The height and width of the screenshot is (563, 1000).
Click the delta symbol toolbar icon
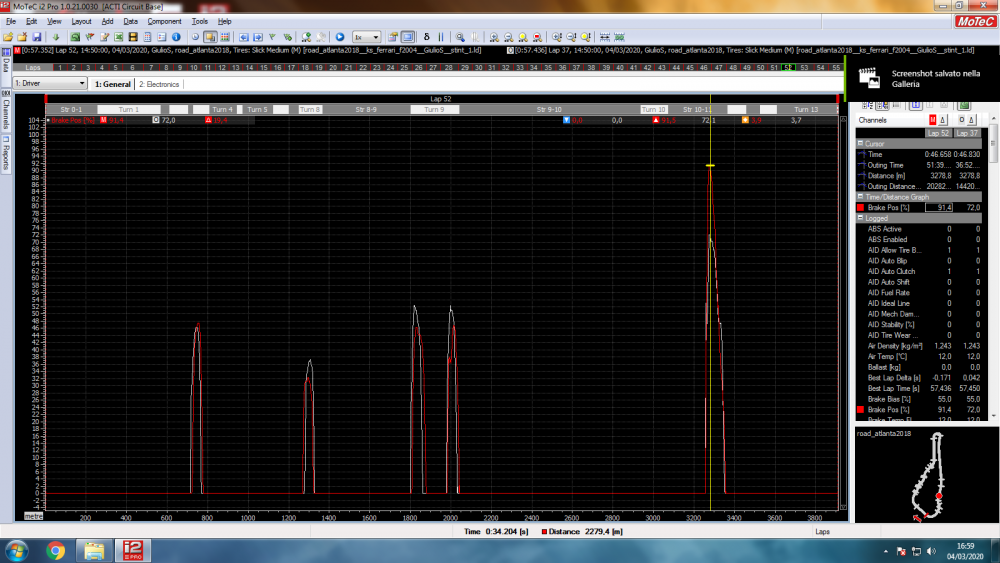pyautogui.click(x=427, y=37)
